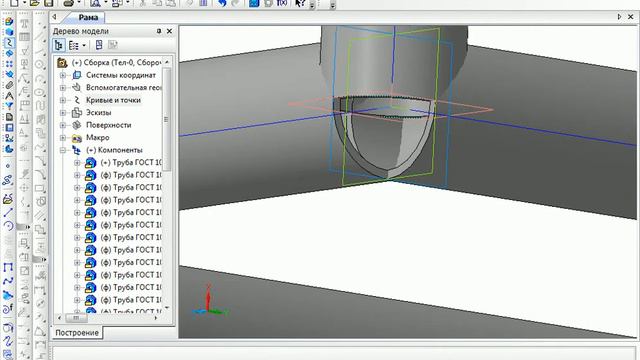This screenshot has height=360, width=640.
Task: Expand the toolbar overflow chevron at top
Action: (312, 5)
